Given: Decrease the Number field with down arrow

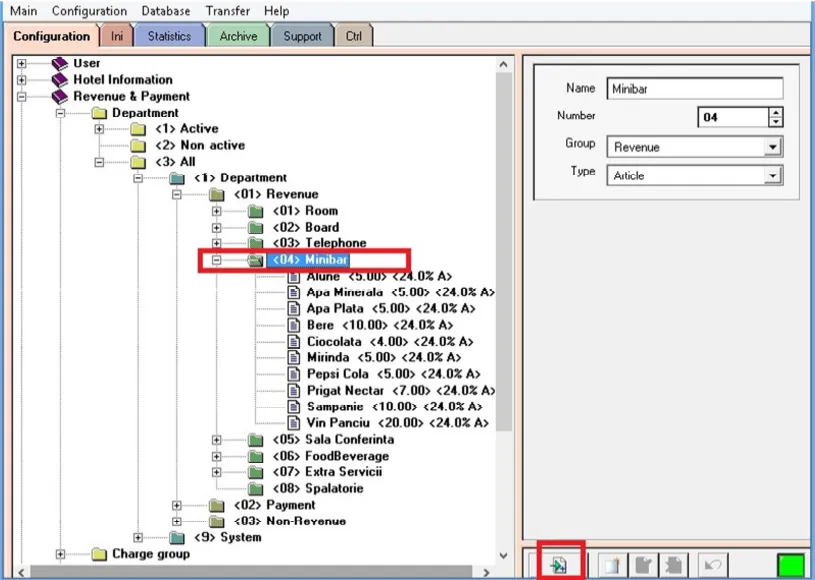Looking at the screenshot, I should [775, 122].
